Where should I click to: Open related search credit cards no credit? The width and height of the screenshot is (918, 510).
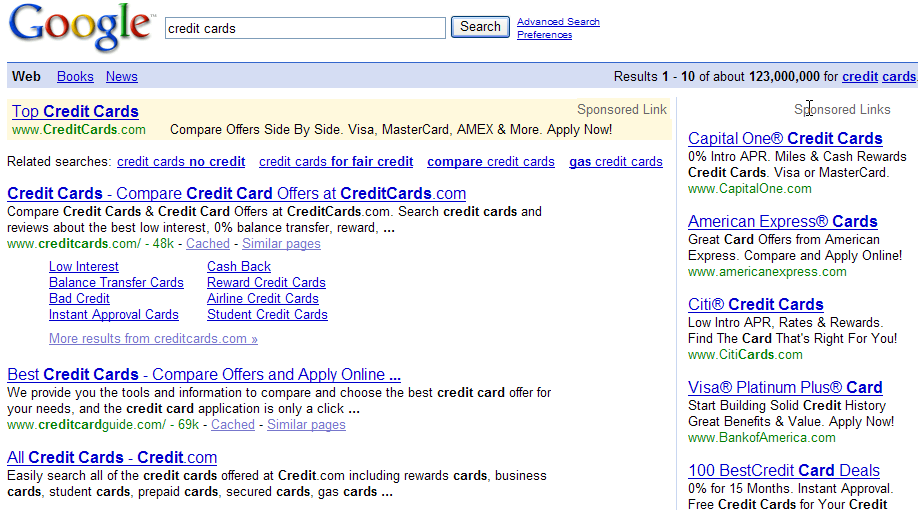tap(181, 162)
